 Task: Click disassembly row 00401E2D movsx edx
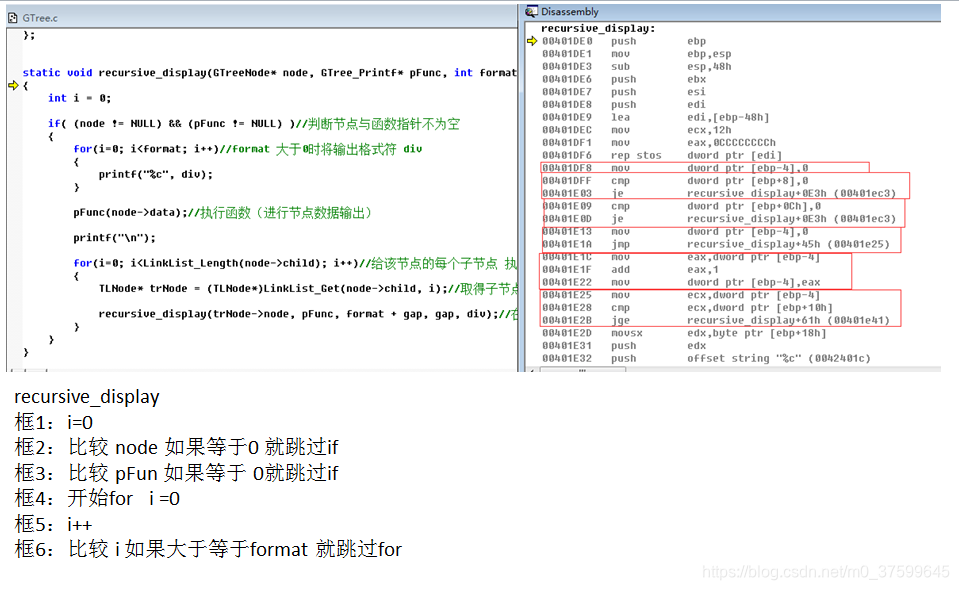[684, 333]
